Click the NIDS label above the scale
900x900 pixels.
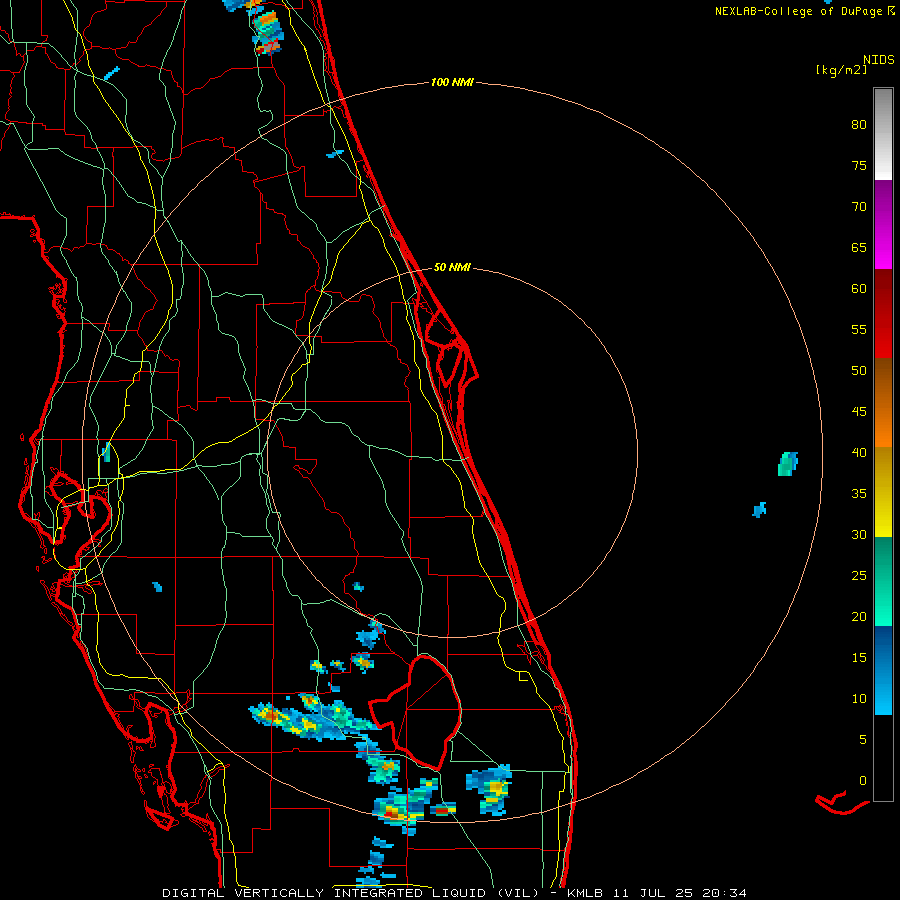pyautogui.click(x=878, y=60)
